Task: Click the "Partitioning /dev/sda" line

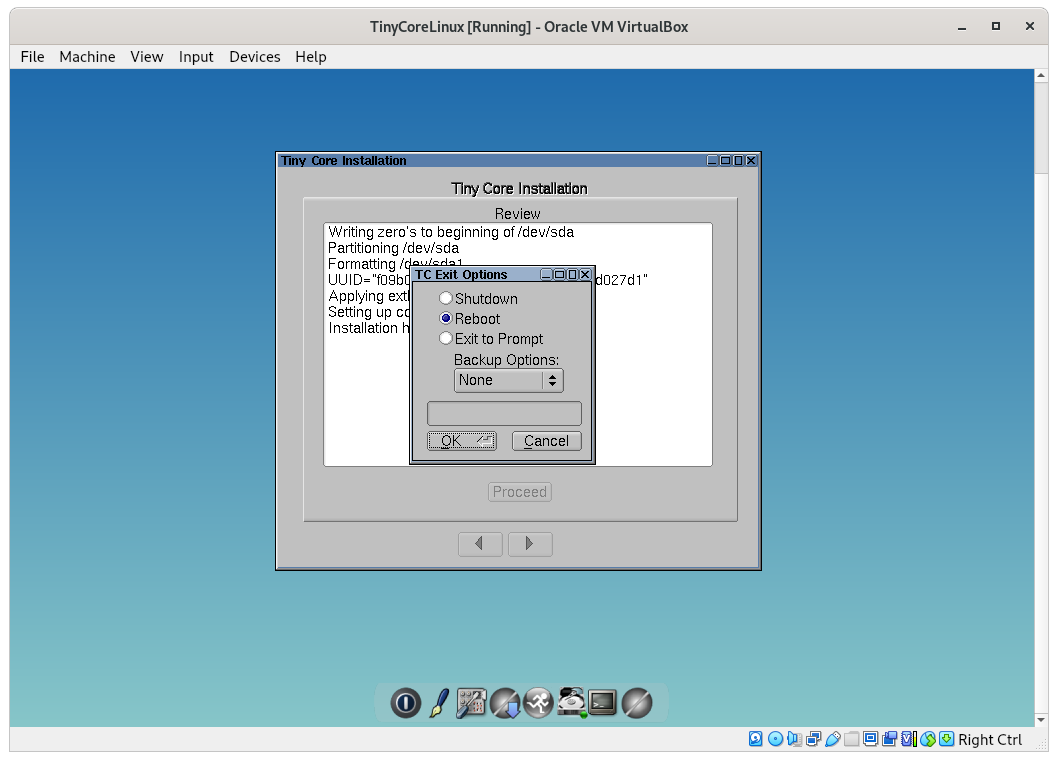Action: (x=393, y=248)
